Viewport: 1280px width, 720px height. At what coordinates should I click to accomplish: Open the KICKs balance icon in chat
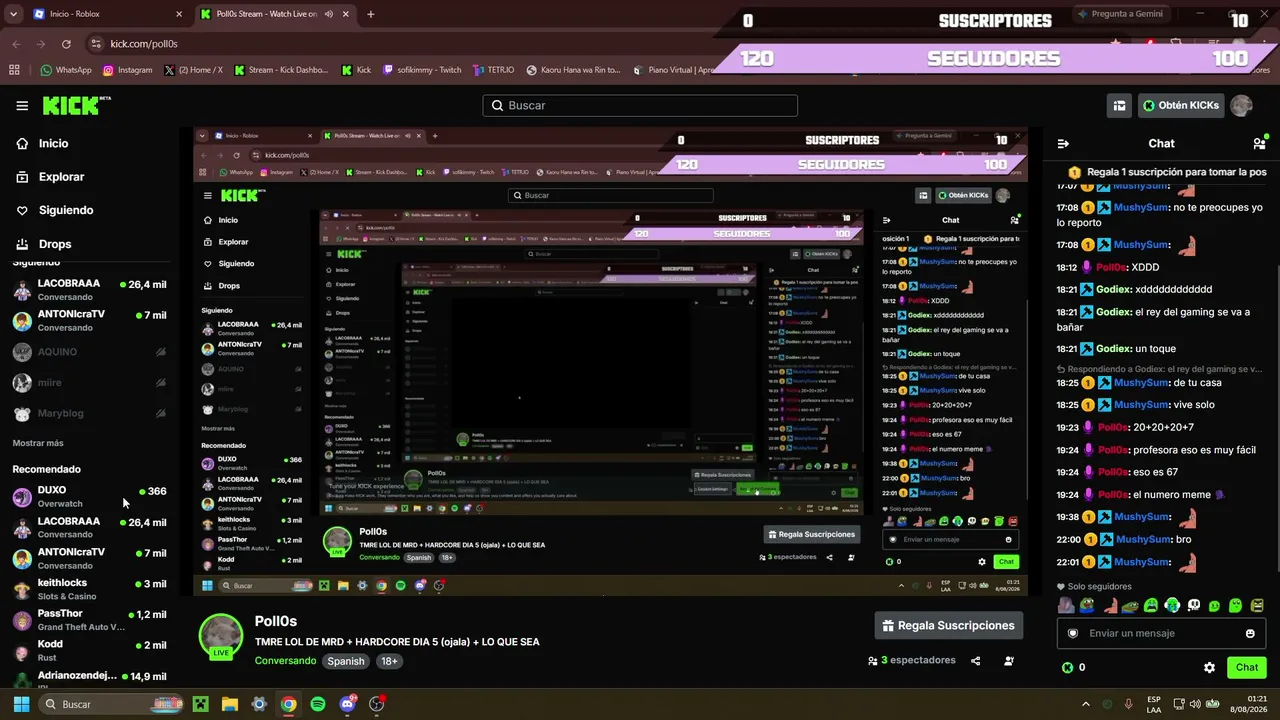1067,667
